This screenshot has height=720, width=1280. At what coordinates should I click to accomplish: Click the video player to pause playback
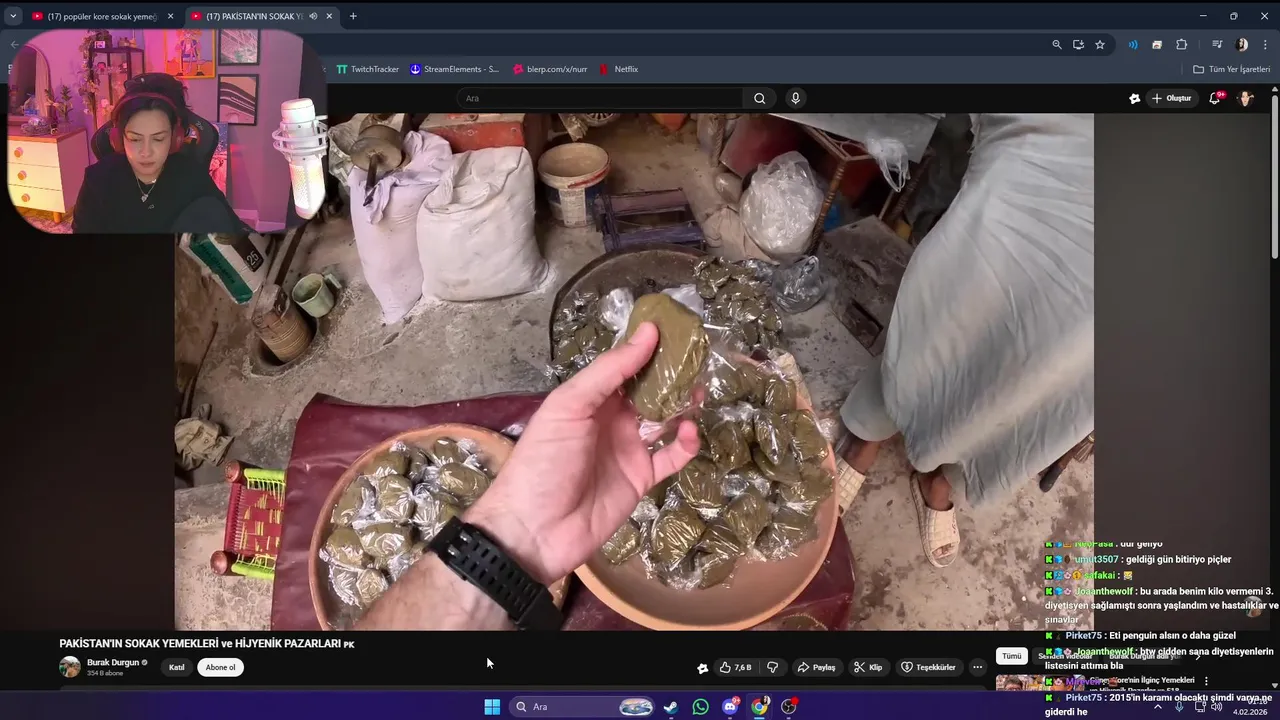634,371
